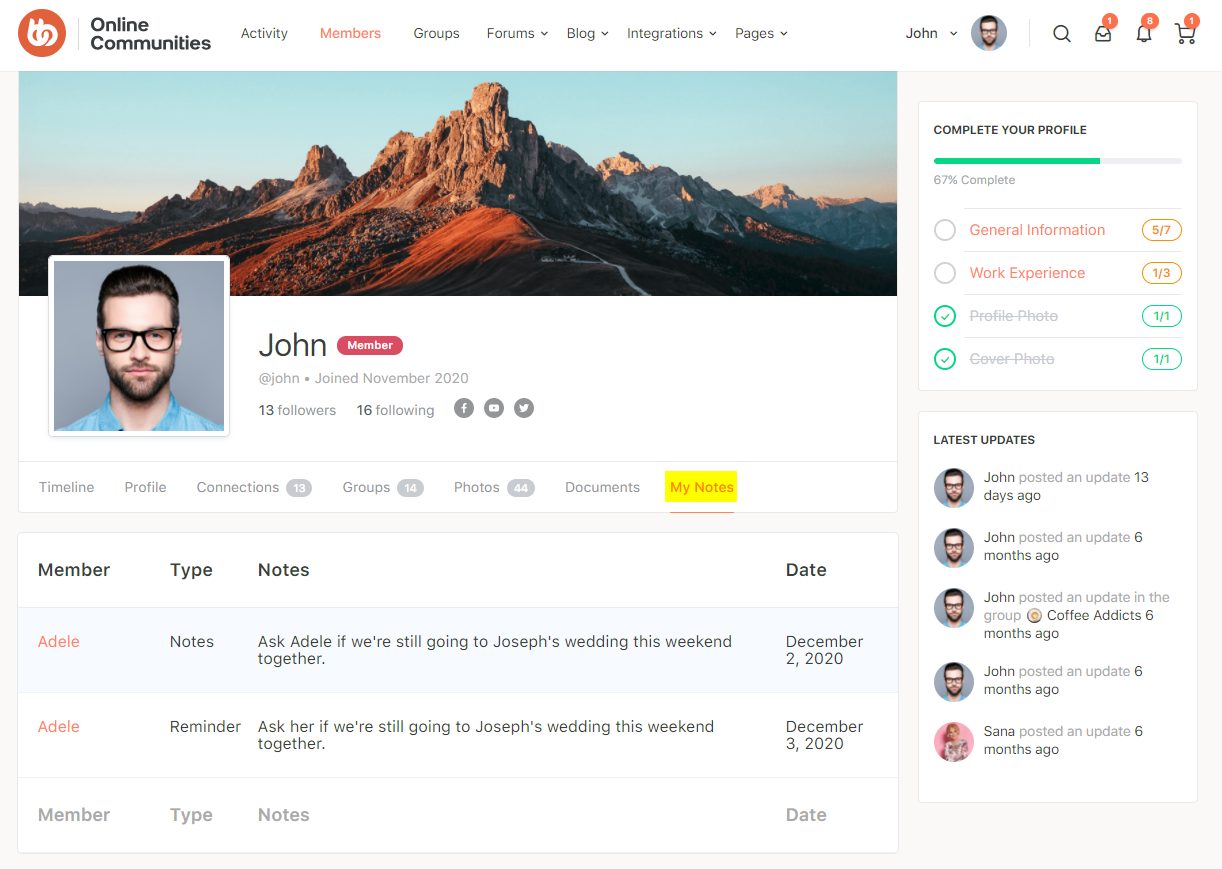
Task: Open the shopping cart icon
Action: click(1185, 34)
